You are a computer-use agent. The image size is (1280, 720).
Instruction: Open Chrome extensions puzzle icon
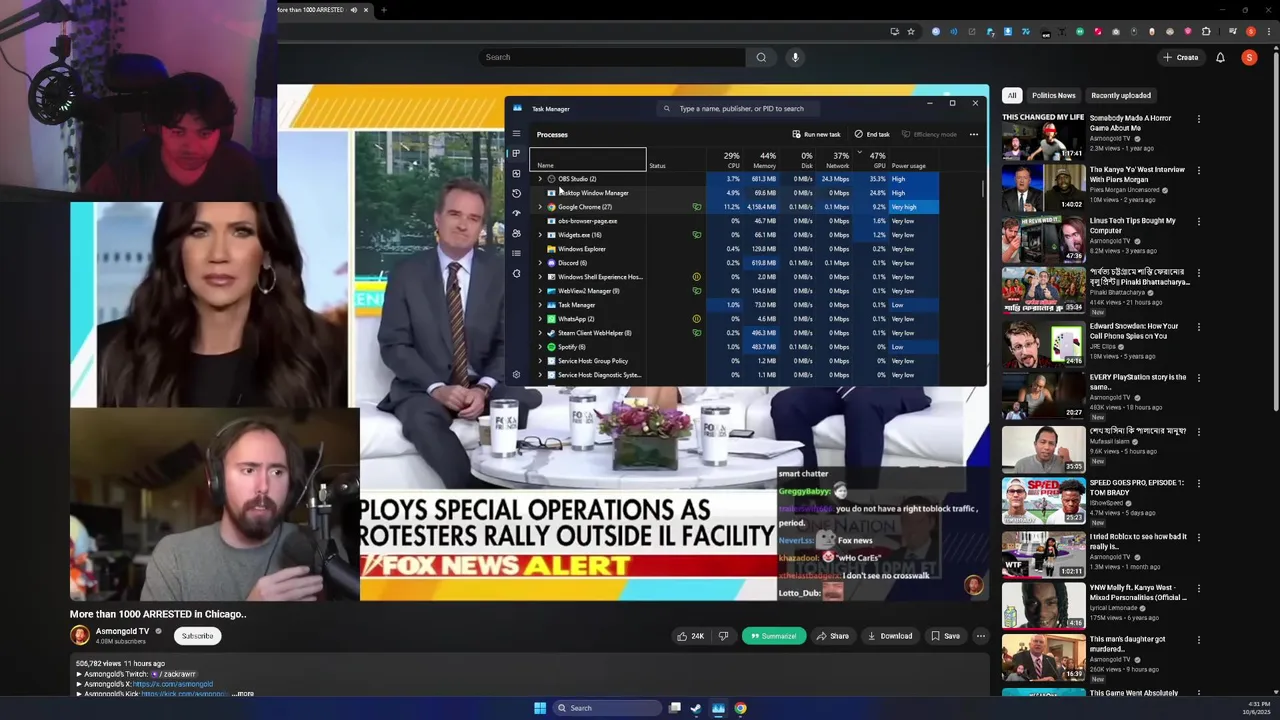point(1206,32)
